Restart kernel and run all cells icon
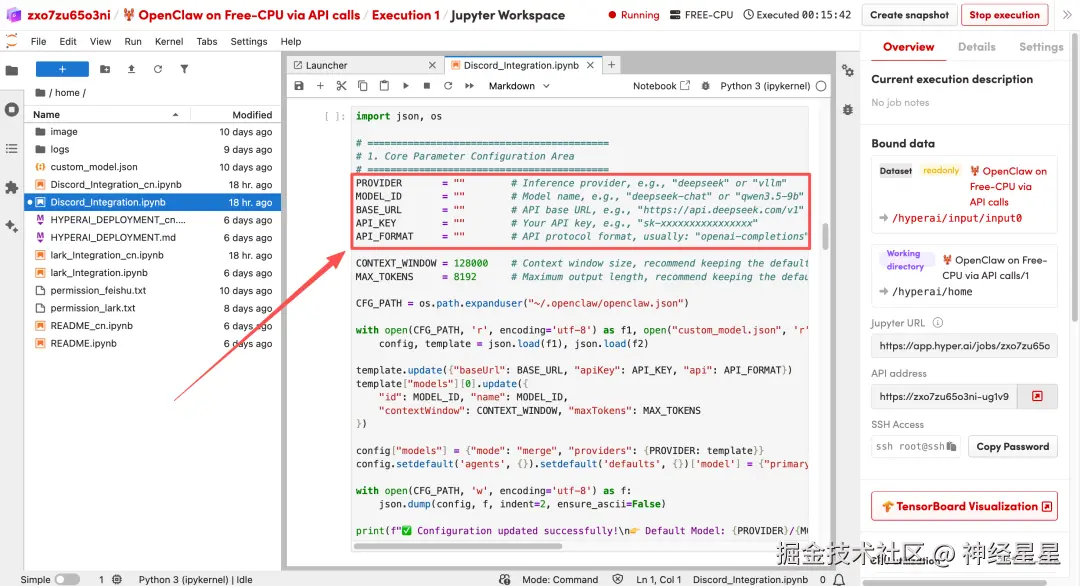Image resolution: width=1080 pixels, height=586 pixels. tap(469, 86)
